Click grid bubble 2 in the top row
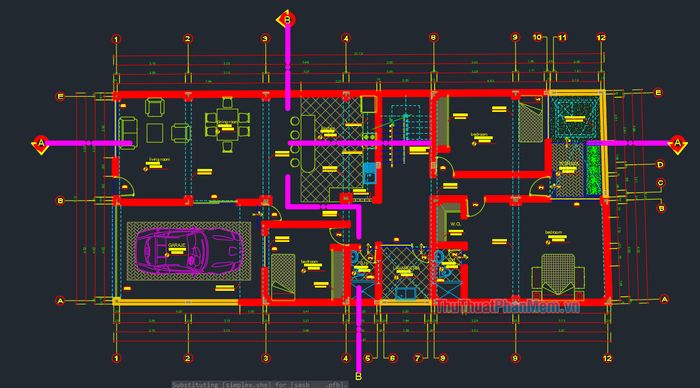This screenshot has height=388, width=700. click(x=188, y=39)
